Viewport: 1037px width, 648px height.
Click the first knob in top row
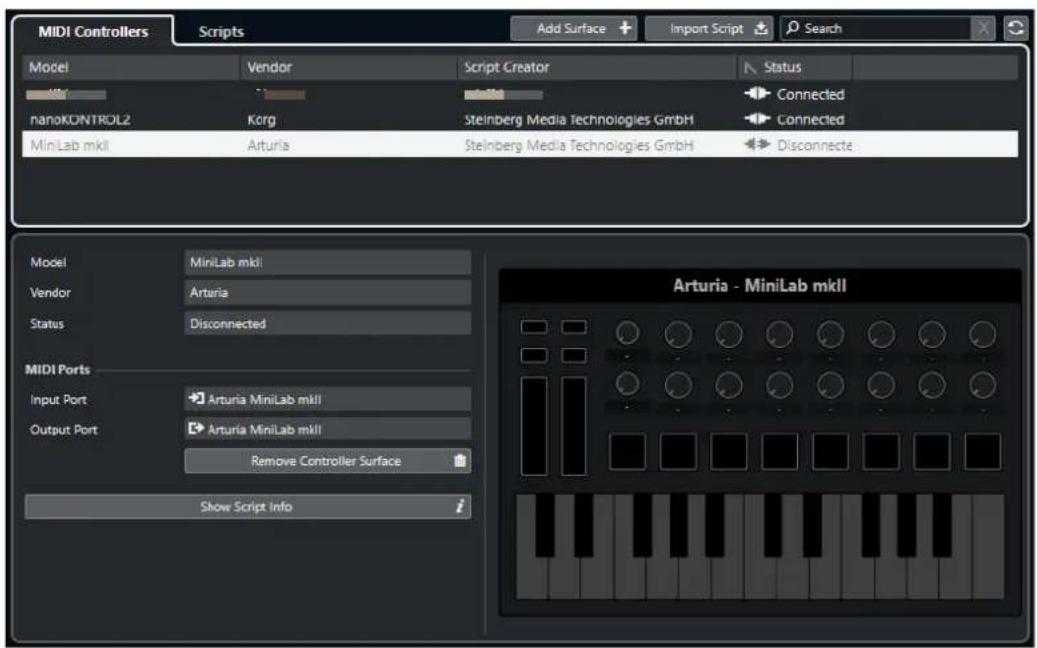pyautogui.click(x=627, y=333)
